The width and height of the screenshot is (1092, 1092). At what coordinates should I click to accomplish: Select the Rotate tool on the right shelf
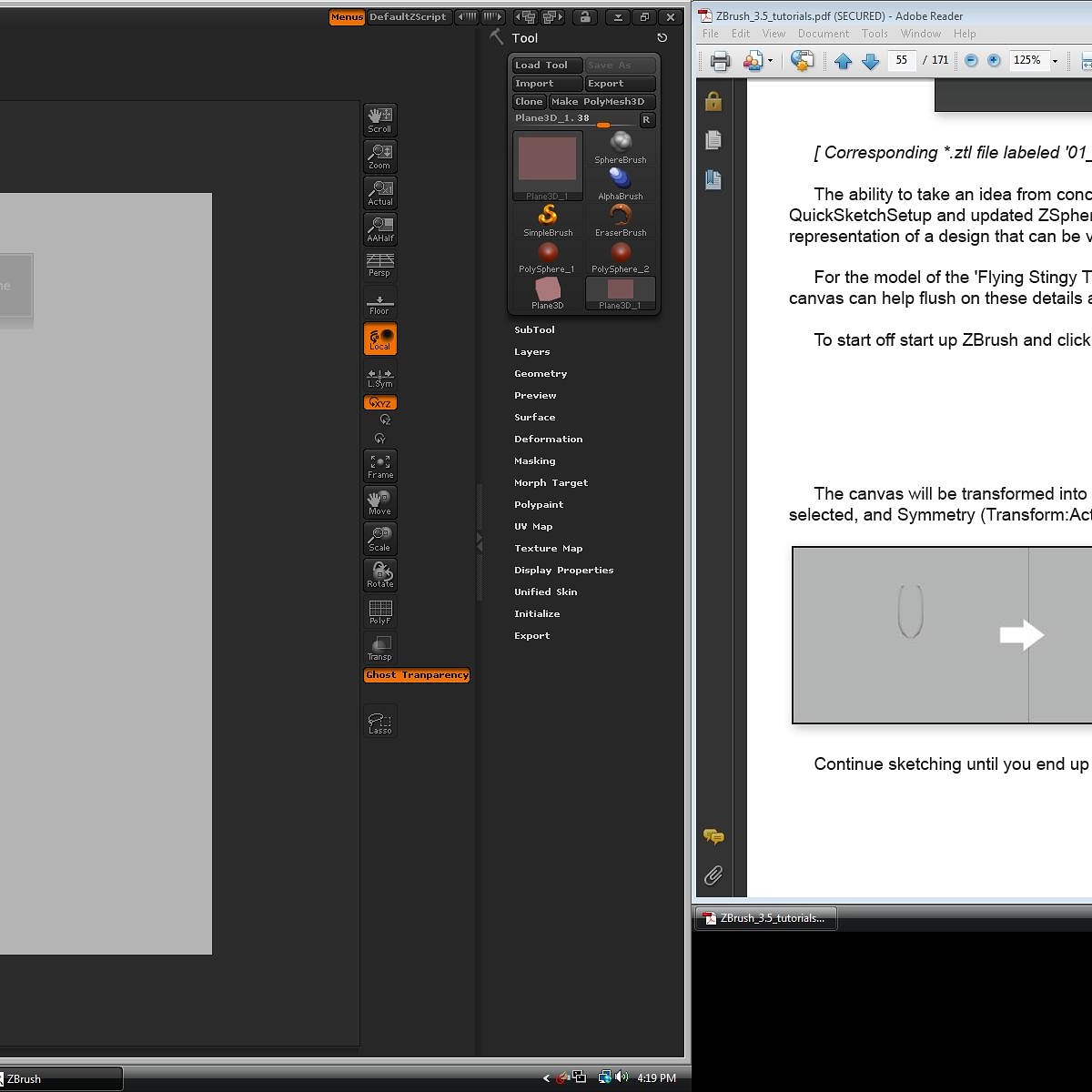pyautogui.click(x=379, y=574)
